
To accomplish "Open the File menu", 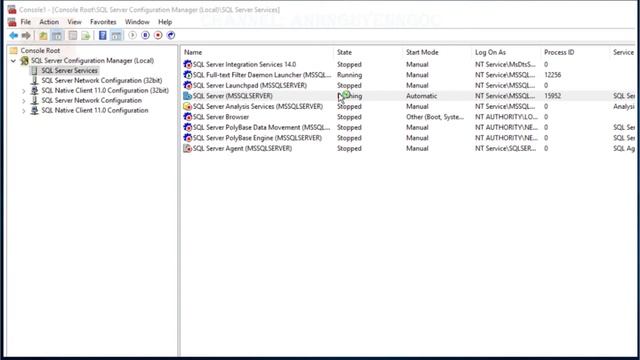I will pos(25,22).
